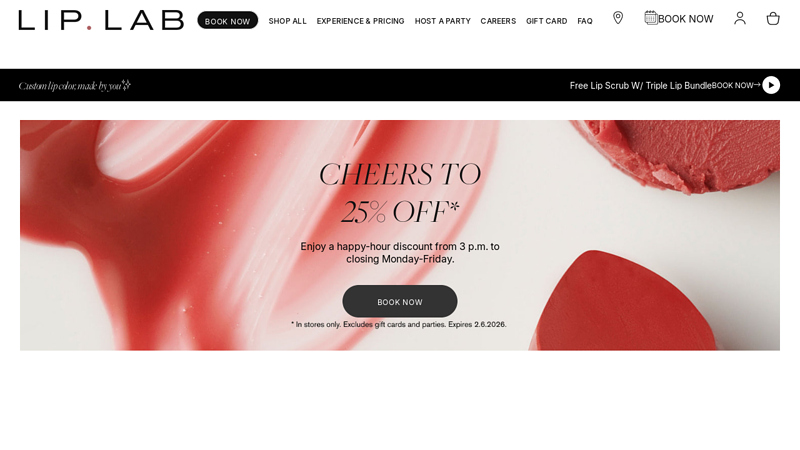Click the play button in announcement bar

771,85
